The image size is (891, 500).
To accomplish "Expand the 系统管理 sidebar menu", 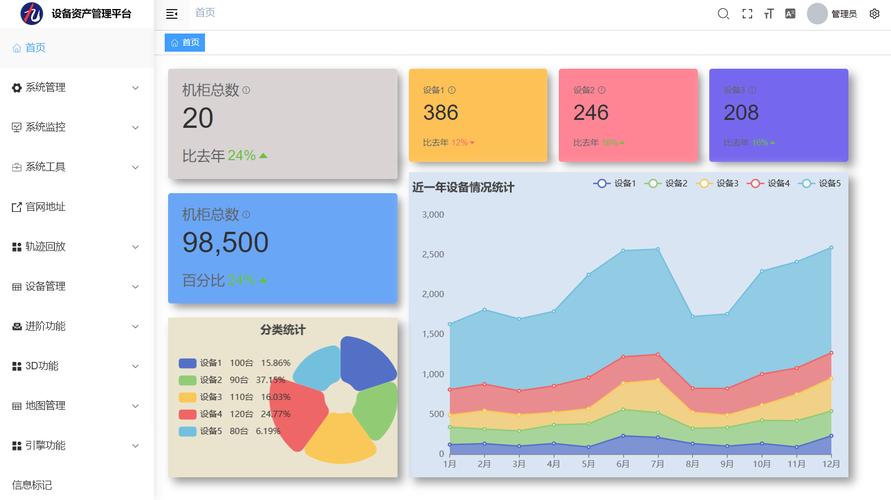I will coord(76,88).
